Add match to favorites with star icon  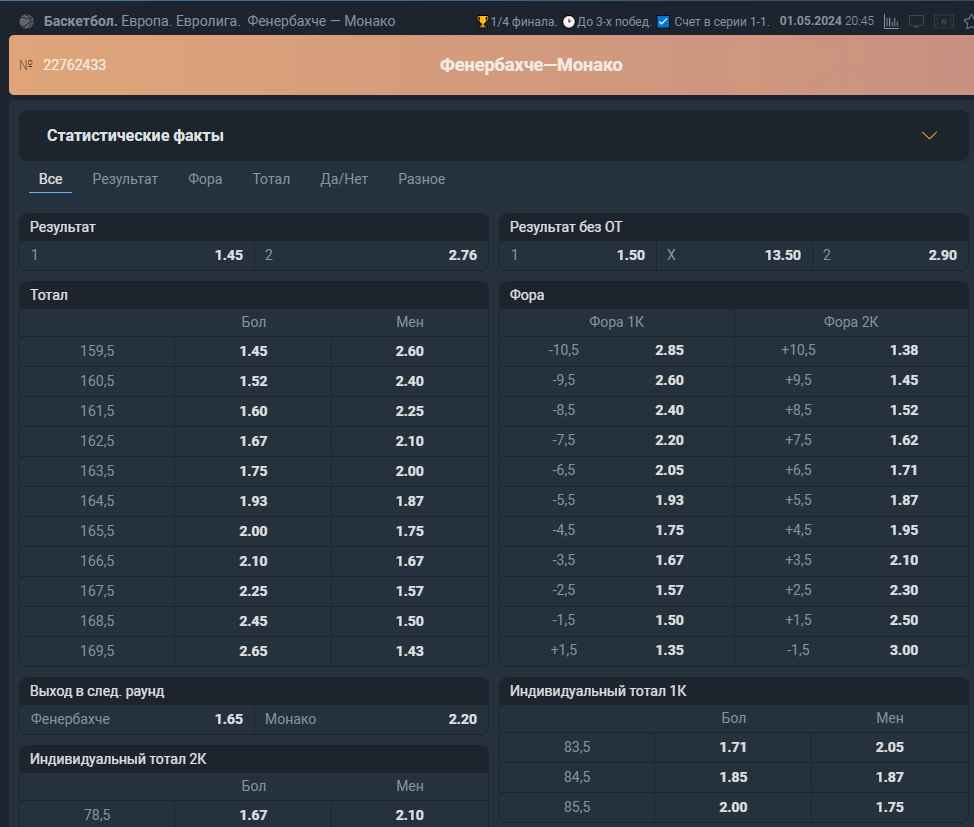click(x=968, y=22)
